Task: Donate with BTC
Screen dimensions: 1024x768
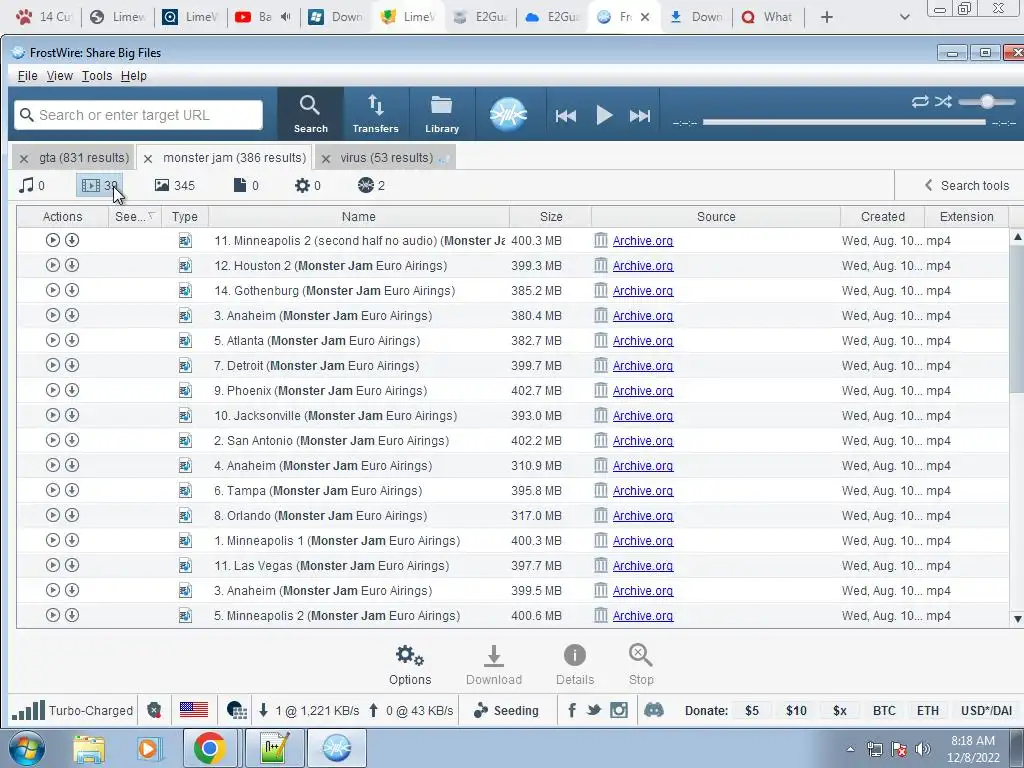Action: [884, 711]
